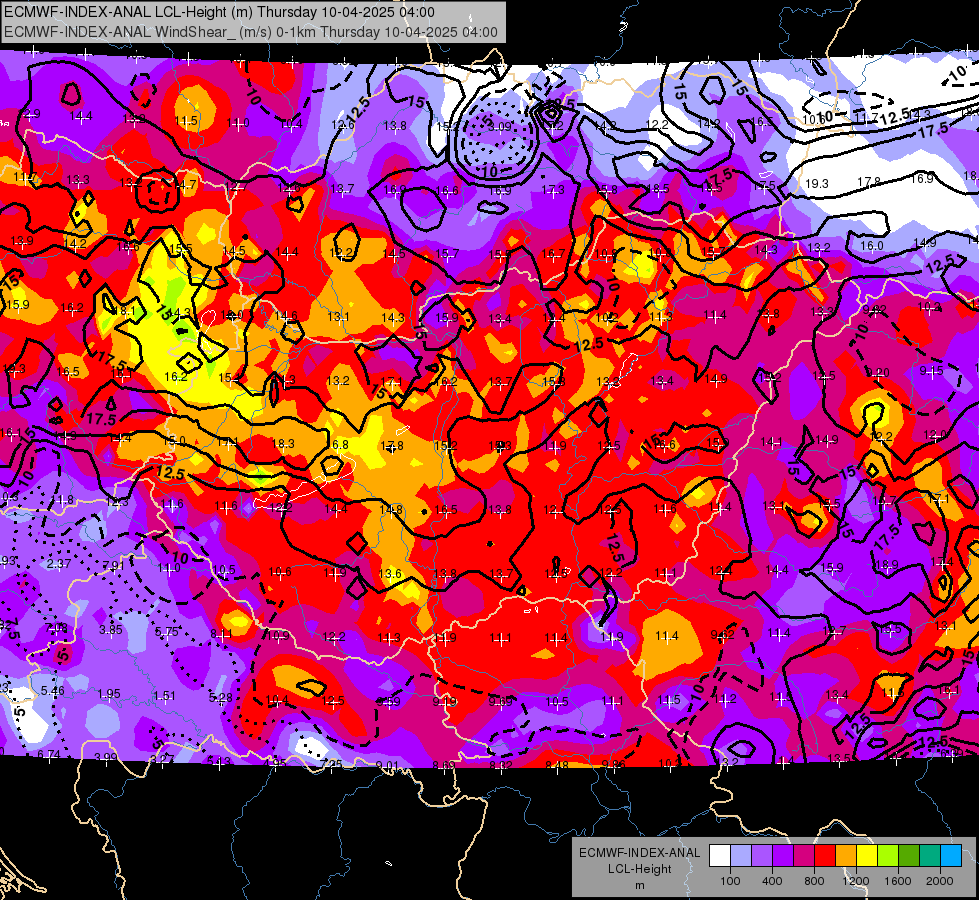Click the '7.25' grid value at bottom
Screen dimensions: 979x900
click(x=331, y=764)
